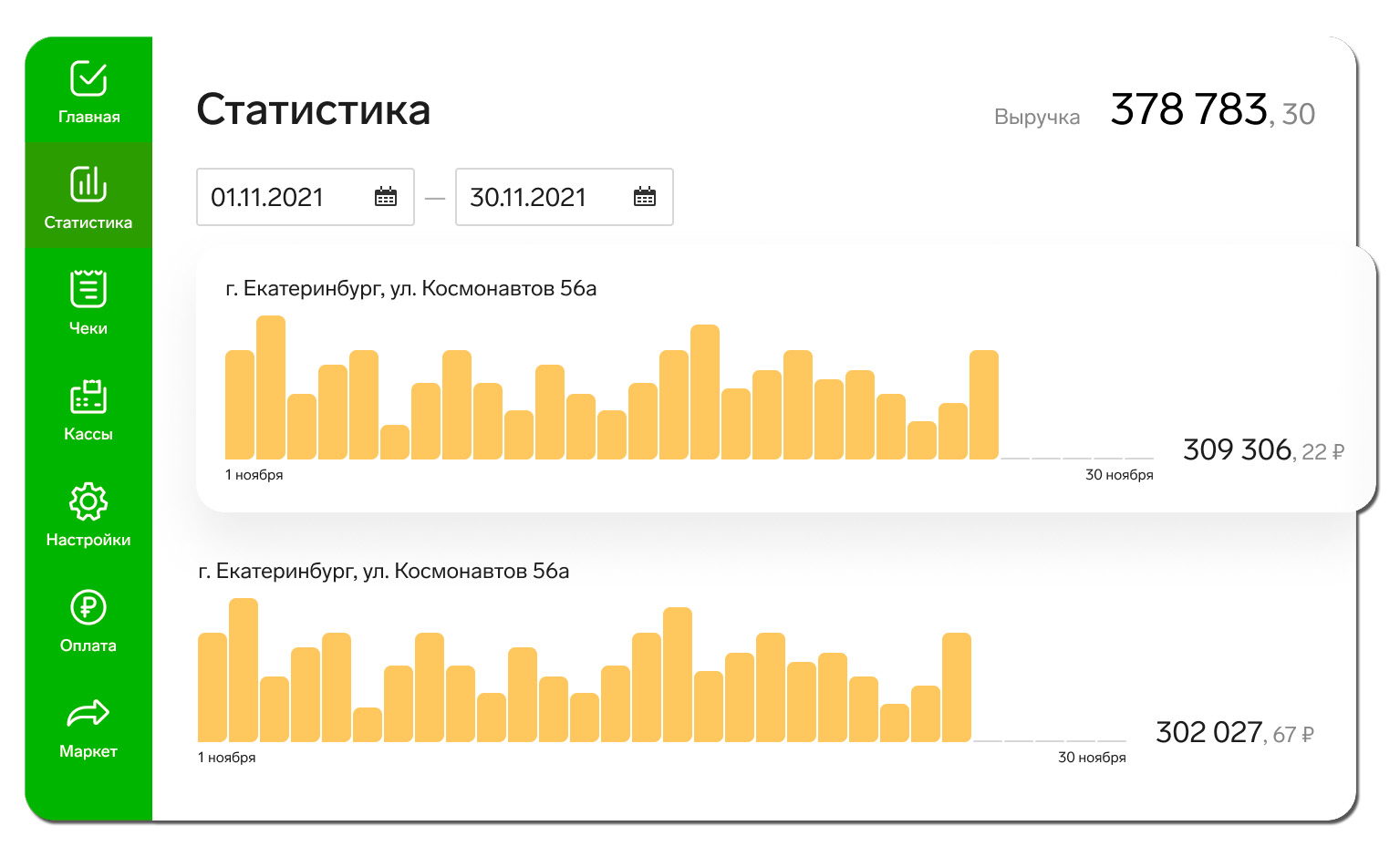This screenshot has width=1400, height=857.
Task: Open calendar picker for start date 01.11.2021
Action: click(386, 197)
